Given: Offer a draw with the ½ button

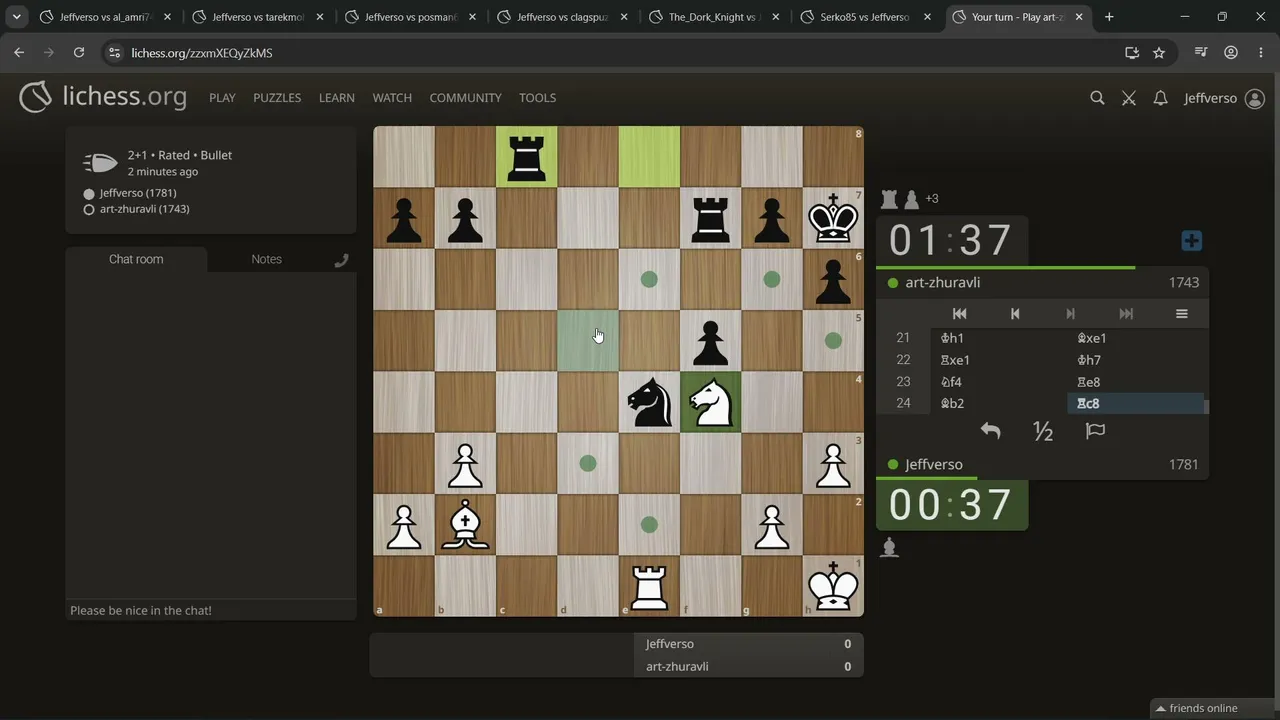Looking at the screenshot, I should point(1043,431).
